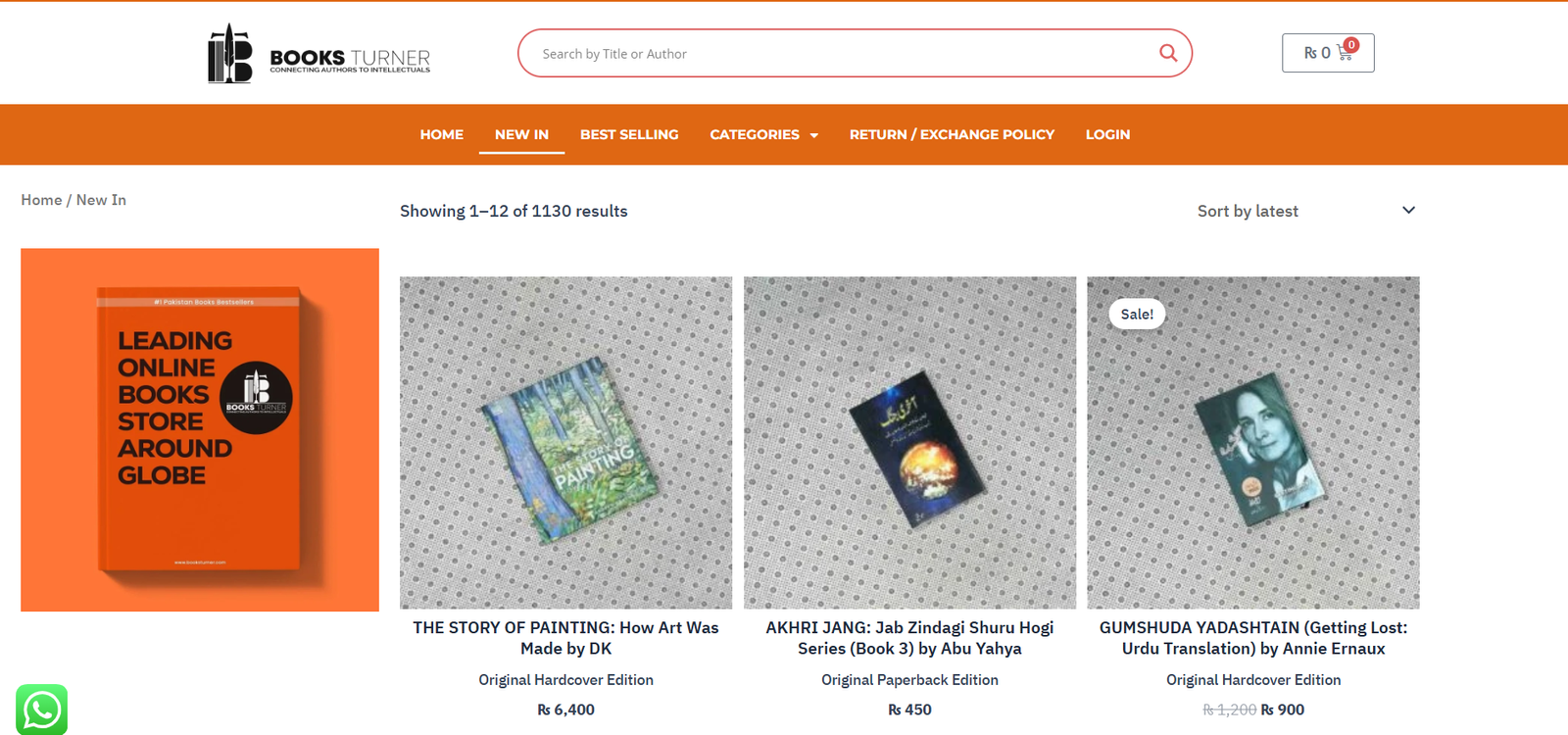Click the Sale! badge on Gumshuda Yadashtain

click(1137, 314)
